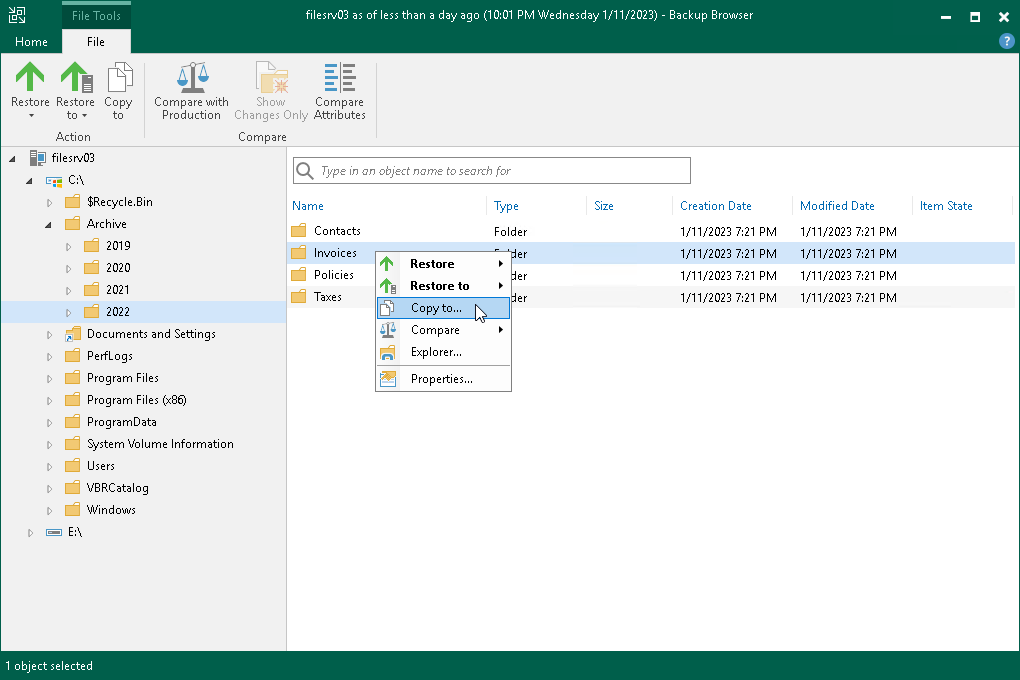The height and width of the screenshot is (680, 1020).
Task: Click the Compare Attributes icon
Action: point(339,91)
